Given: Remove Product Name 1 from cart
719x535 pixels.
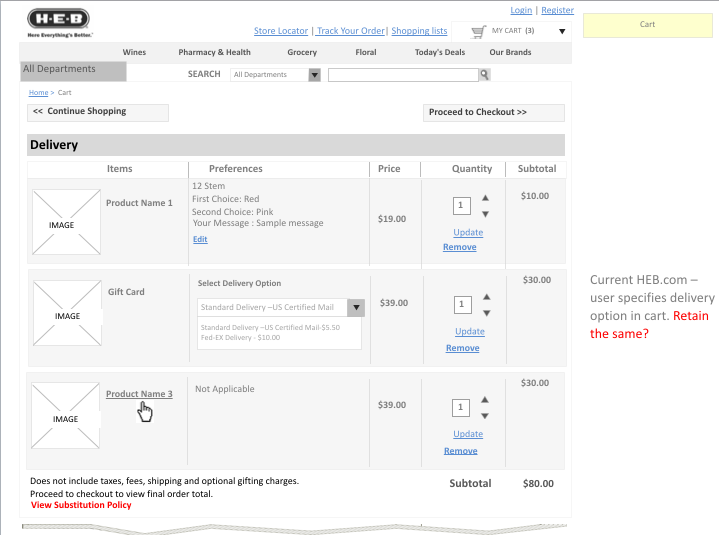Looking at the screenshot, I should click(x=459, y=247).
